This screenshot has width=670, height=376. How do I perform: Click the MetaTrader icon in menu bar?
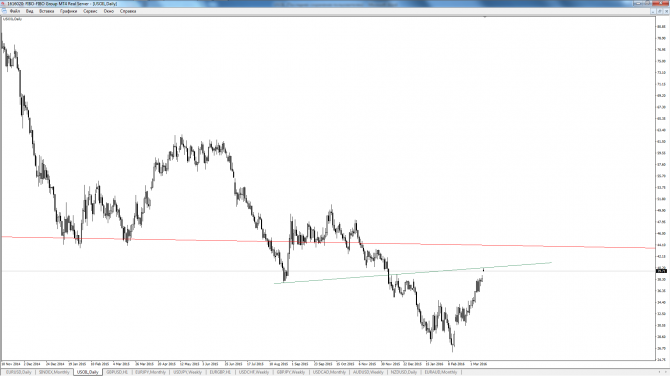tap(4, 11)
